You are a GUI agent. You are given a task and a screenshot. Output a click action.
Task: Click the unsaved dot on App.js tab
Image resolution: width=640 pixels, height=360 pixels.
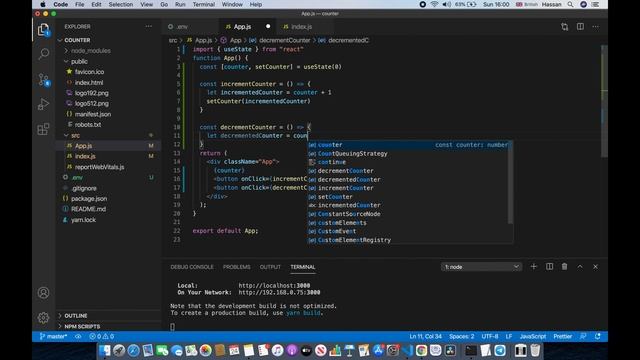(268, 26)
